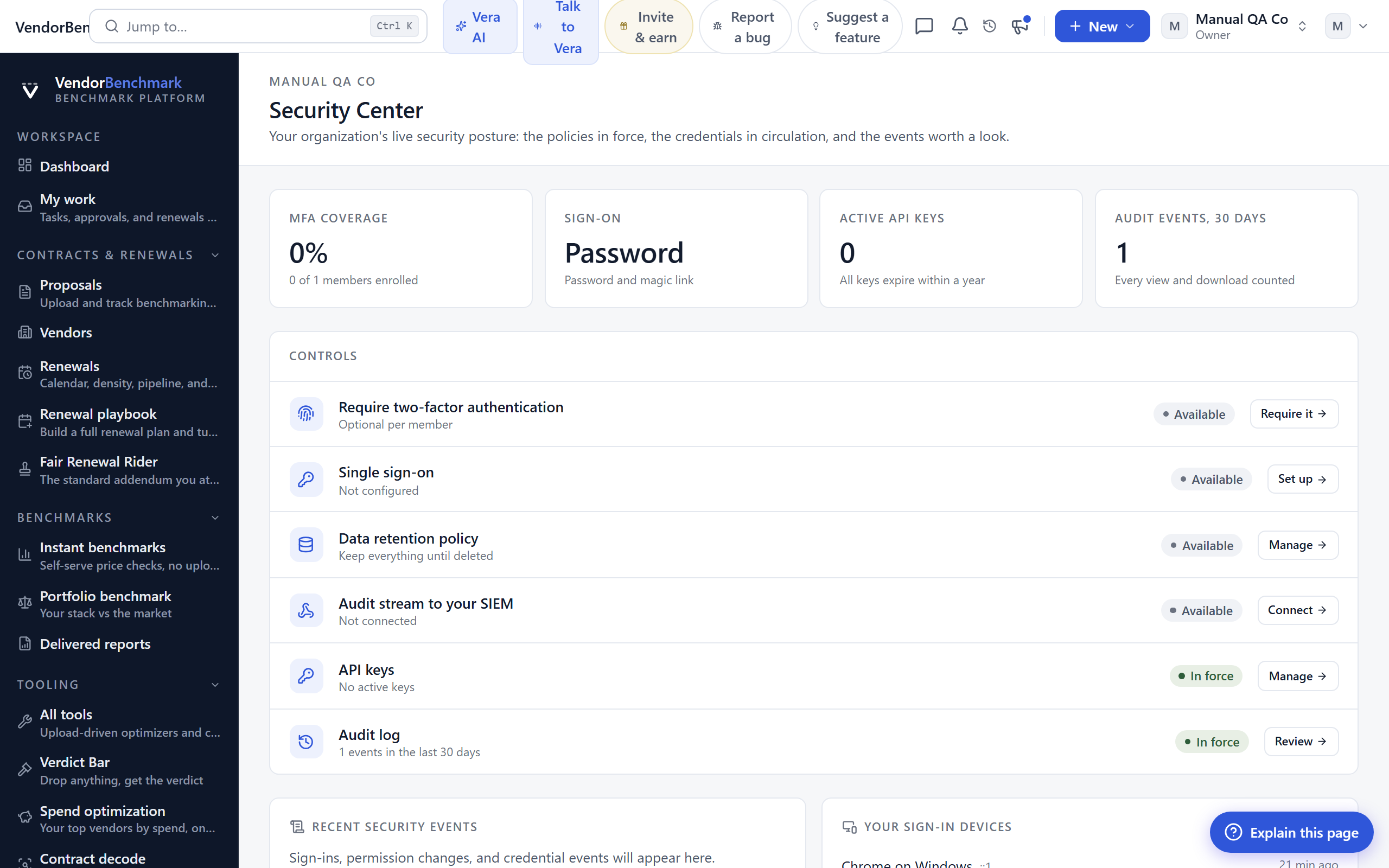Click Connect for Audit stream to SIEM

(1298, 610)
